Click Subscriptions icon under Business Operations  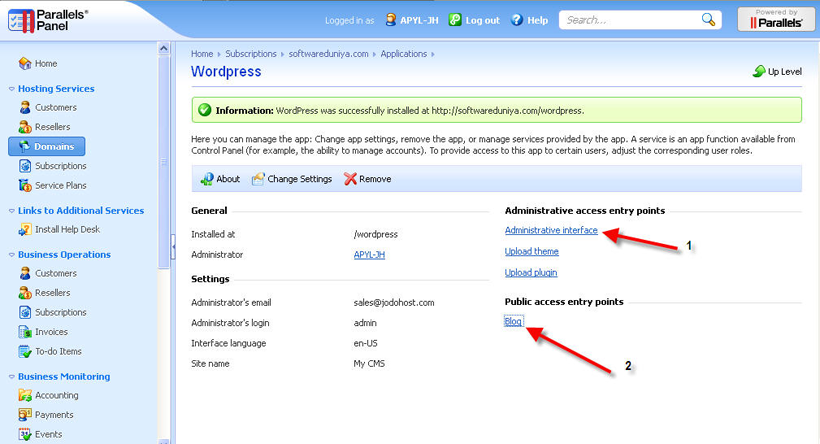pos(25,312)
